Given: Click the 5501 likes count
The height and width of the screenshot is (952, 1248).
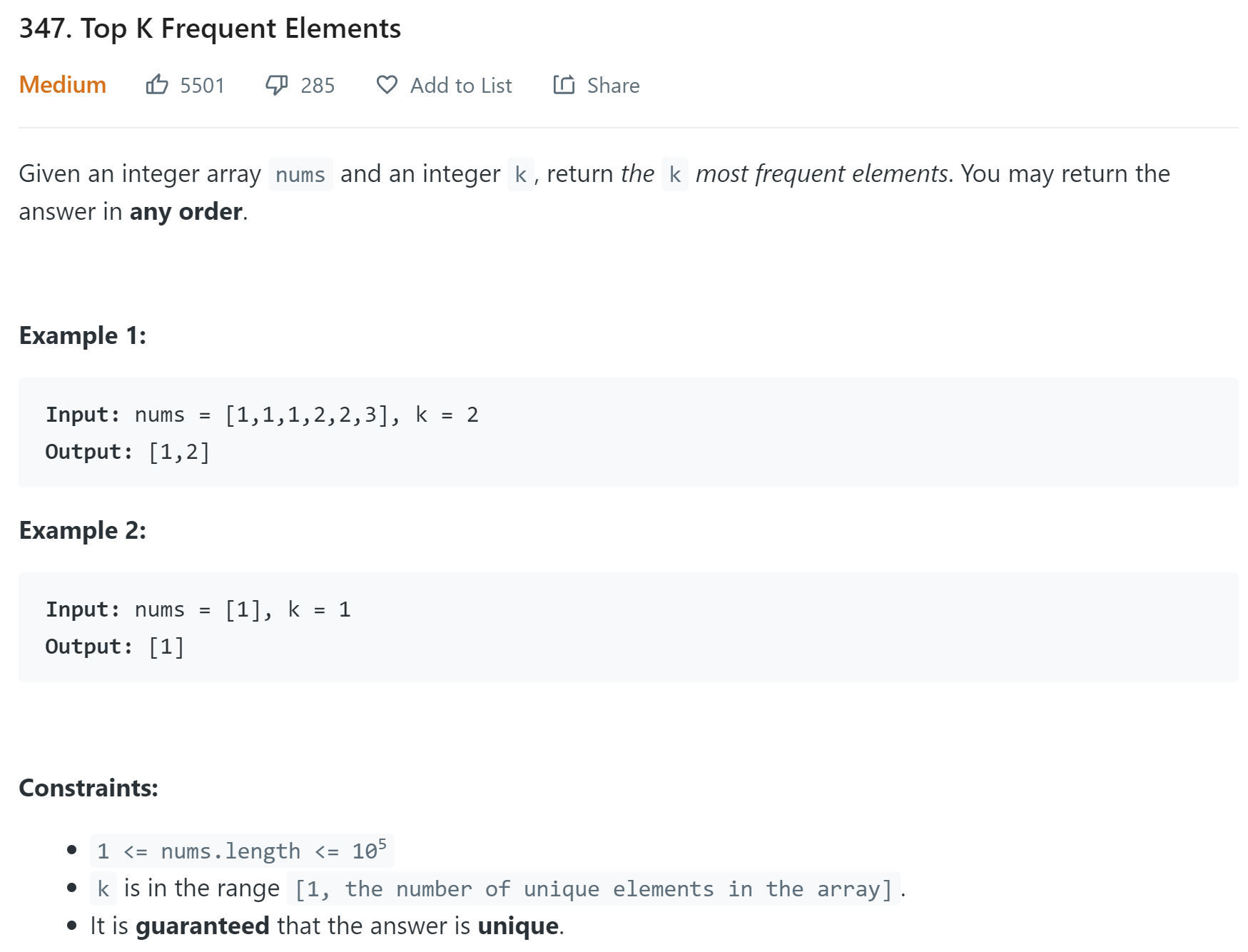Looking at the screenshot, I should (202, 86).
